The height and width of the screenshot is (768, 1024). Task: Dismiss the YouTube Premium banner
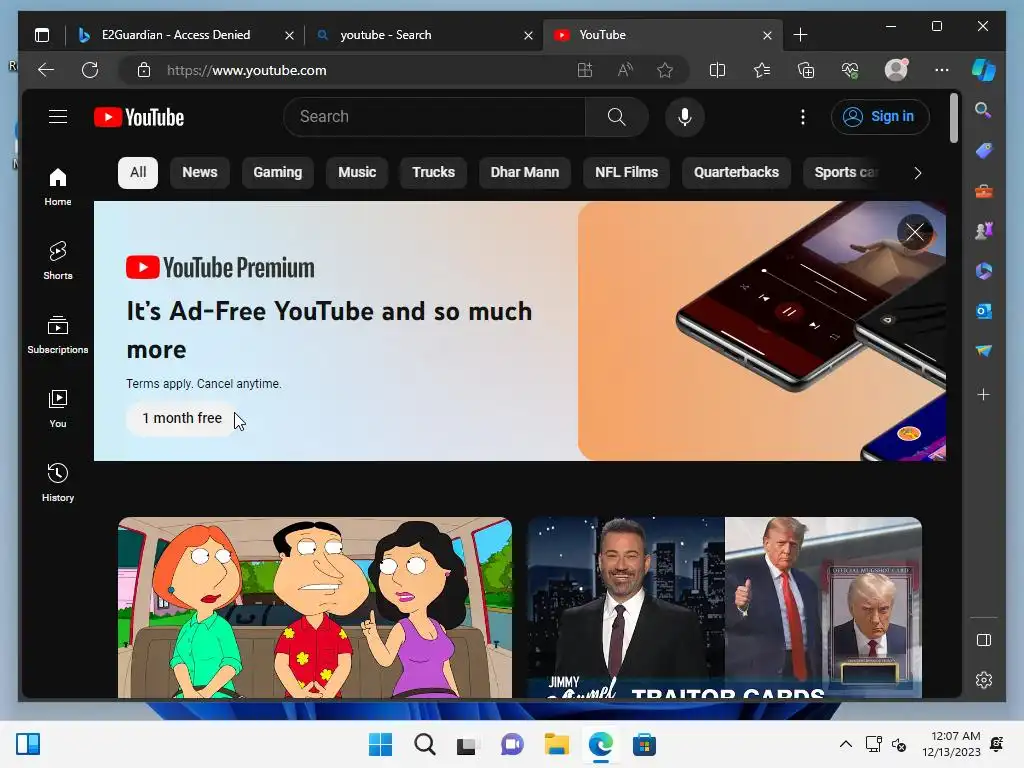(x=914, y=232)
